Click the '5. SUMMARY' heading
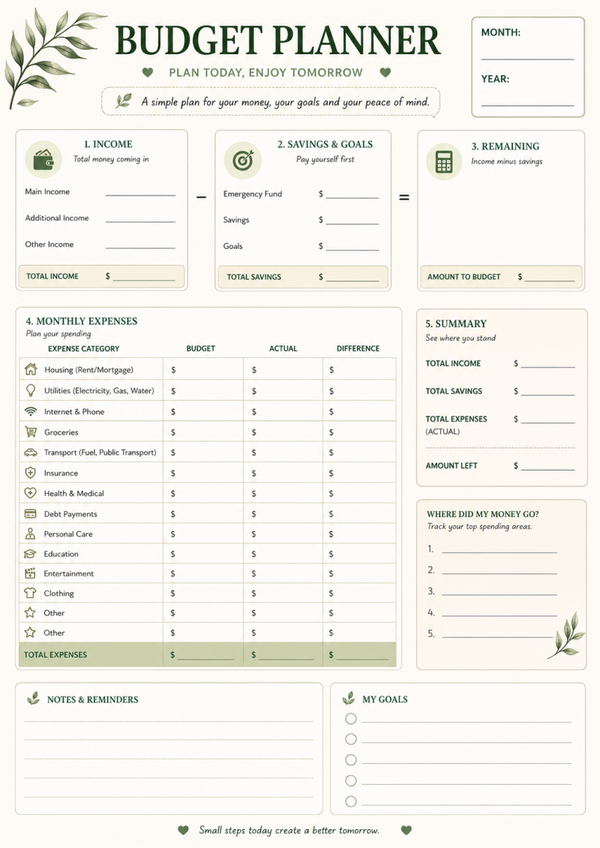Screen dimensions: 600x848 456,323
